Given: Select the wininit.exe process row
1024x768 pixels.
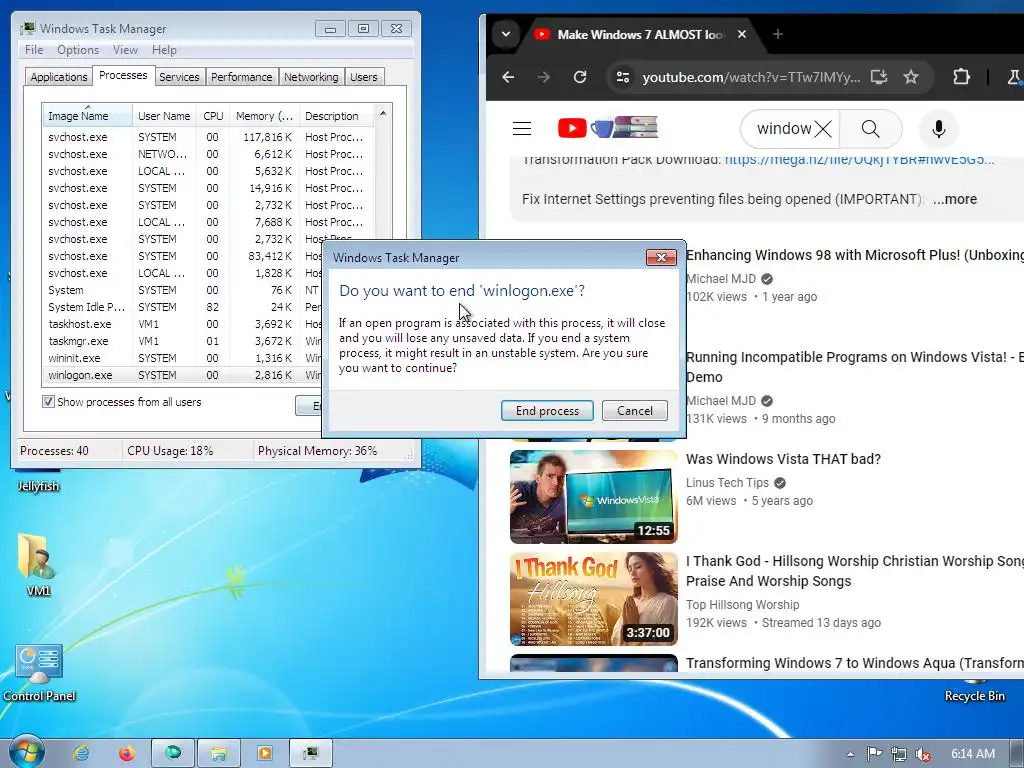Looking at the screenshot, I should [x=181, y=358].
